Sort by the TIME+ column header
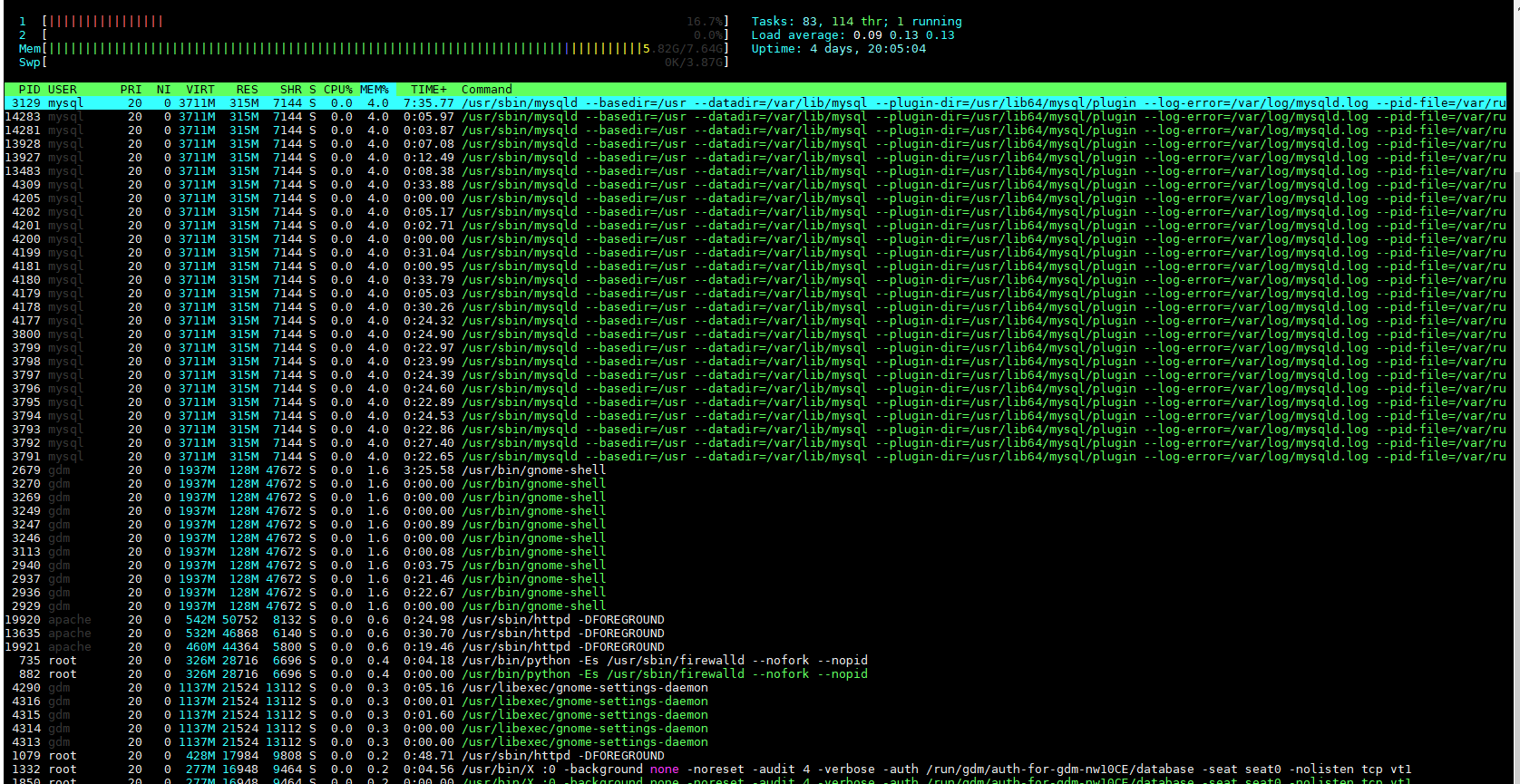 pyautogui.click(x=429, y=90)
